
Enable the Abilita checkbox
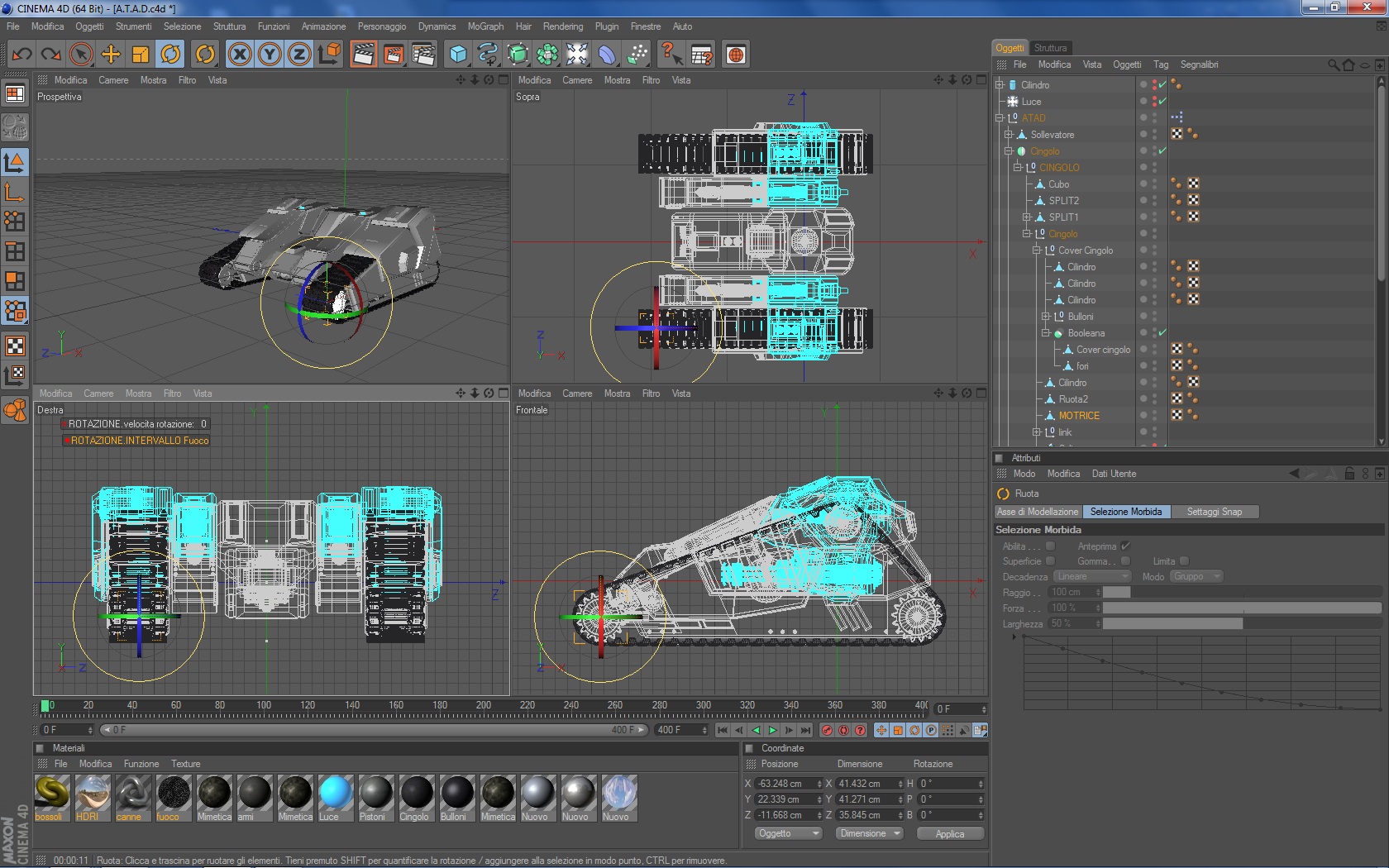click(1050, 546)
